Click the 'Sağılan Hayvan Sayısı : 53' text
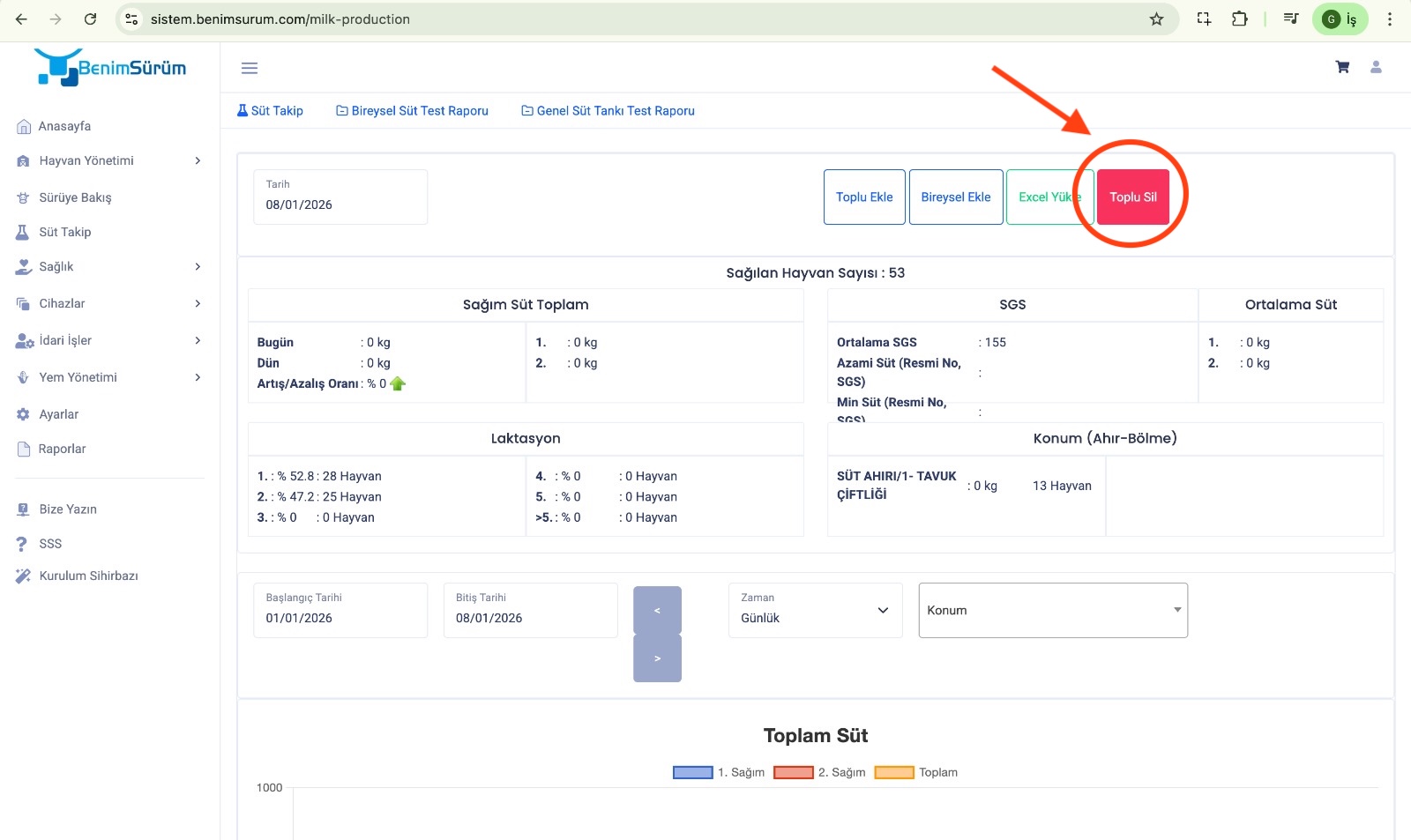Viewport: 1411px width, 840px height. click(816, 273)
